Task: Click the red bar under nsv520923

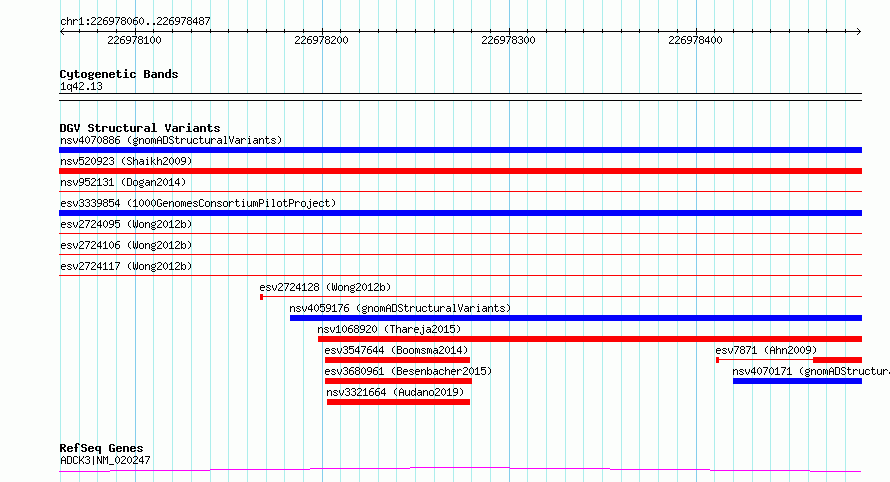Action: (460, 171)
